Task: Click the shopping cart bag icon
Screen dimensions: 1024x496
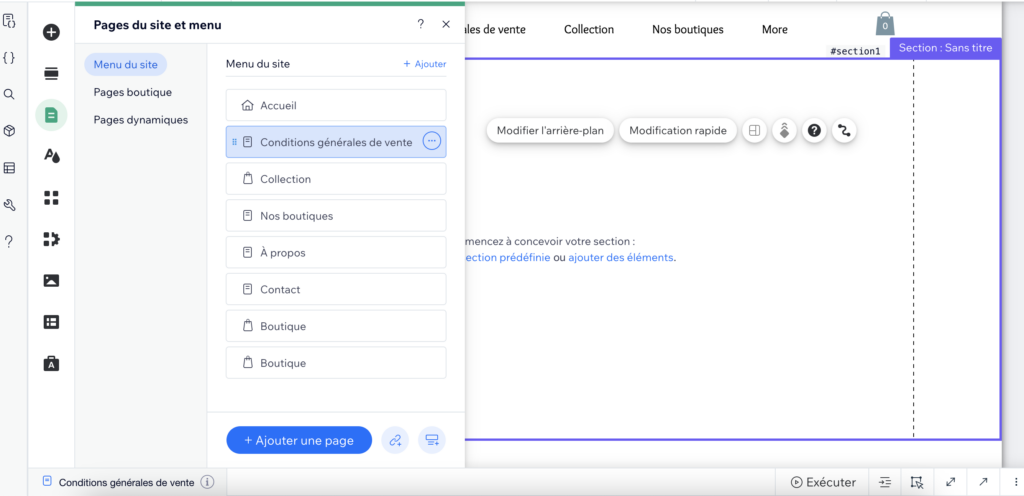Action: (x=884, y=24)
